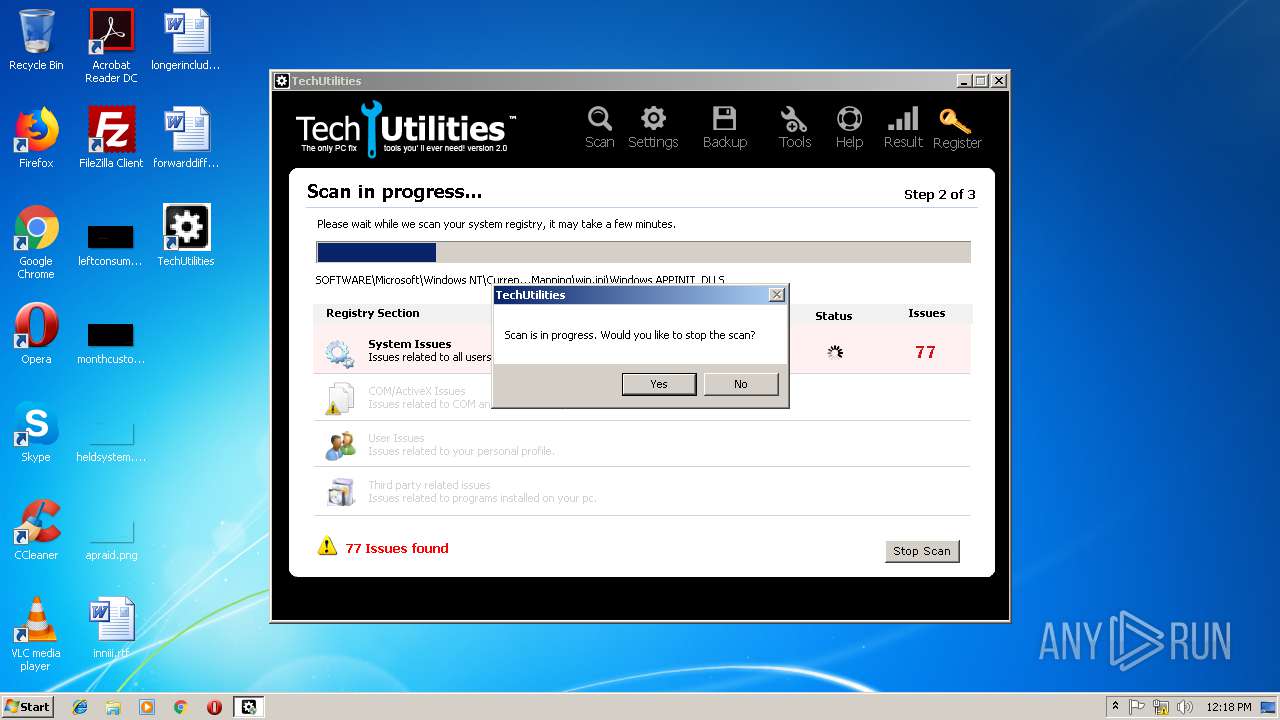Open Google Chrome desktop shortcut
The image size is (1280, 720).
point(36,242)
